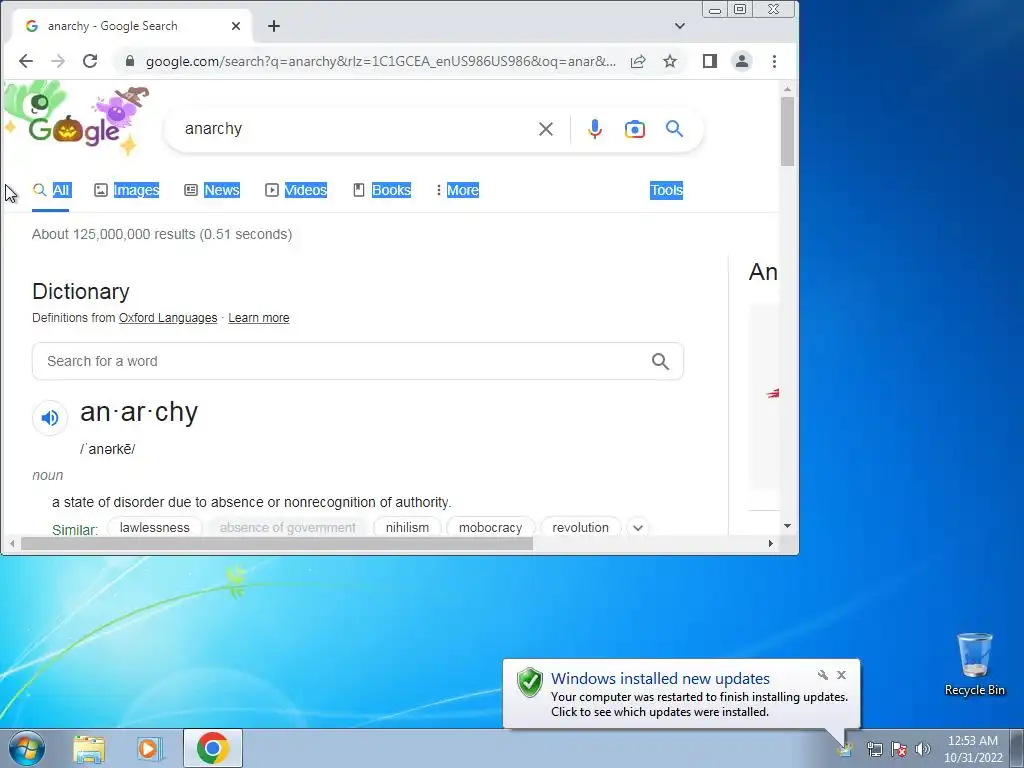Close the Windows update balloon
Screen dimensions: 1024x768
[x=841, y=675]
